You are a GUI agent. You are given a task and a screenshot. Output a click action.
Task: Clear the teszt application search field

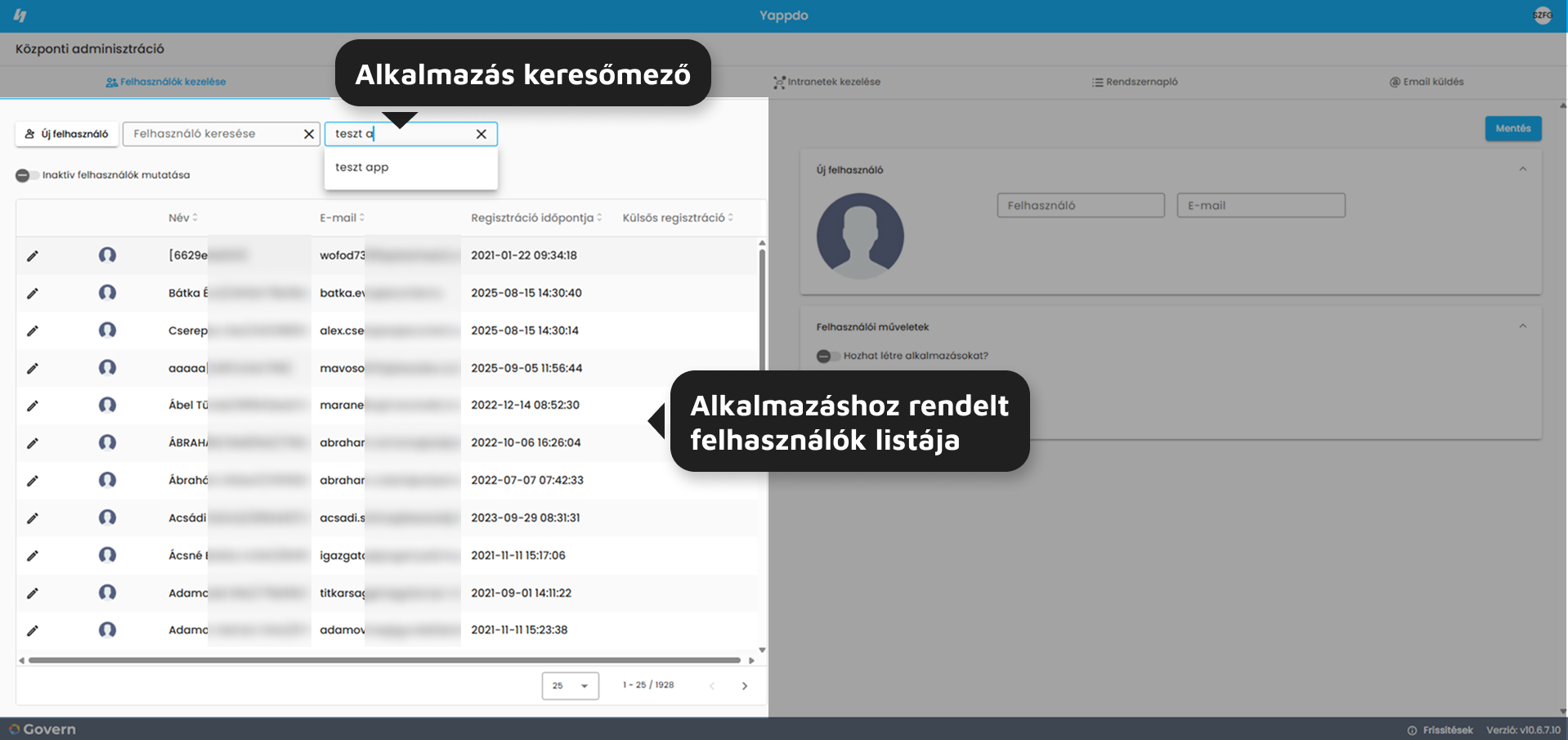[x=482, y=134]
